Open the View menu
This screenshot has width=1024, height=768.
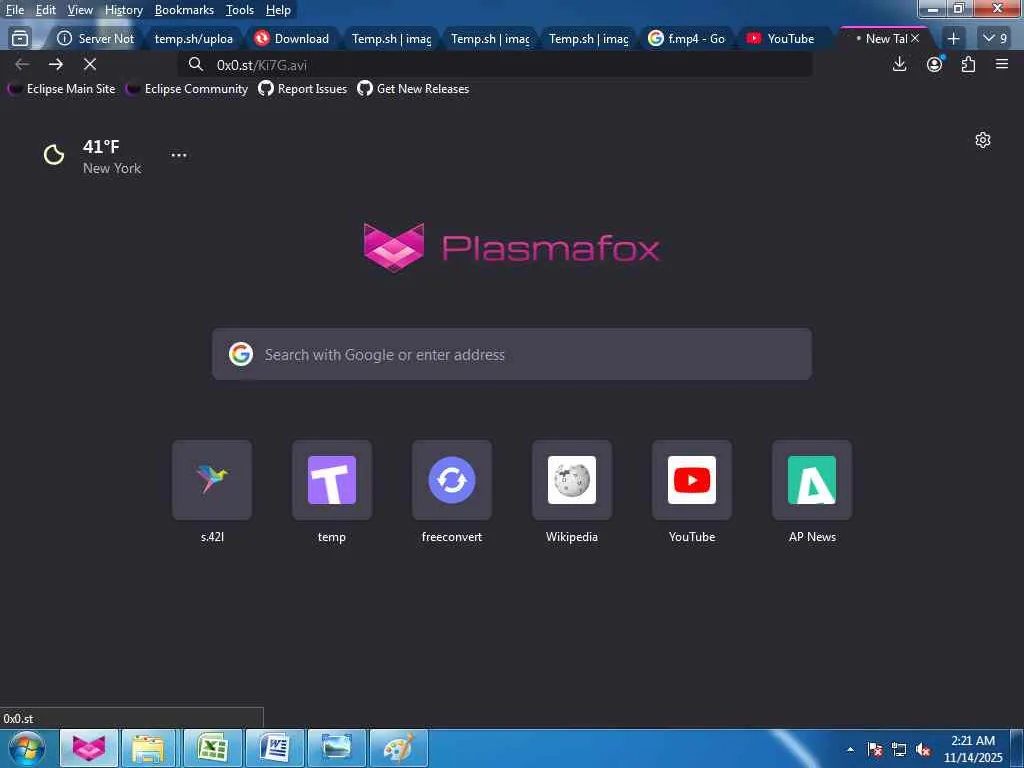80,10
